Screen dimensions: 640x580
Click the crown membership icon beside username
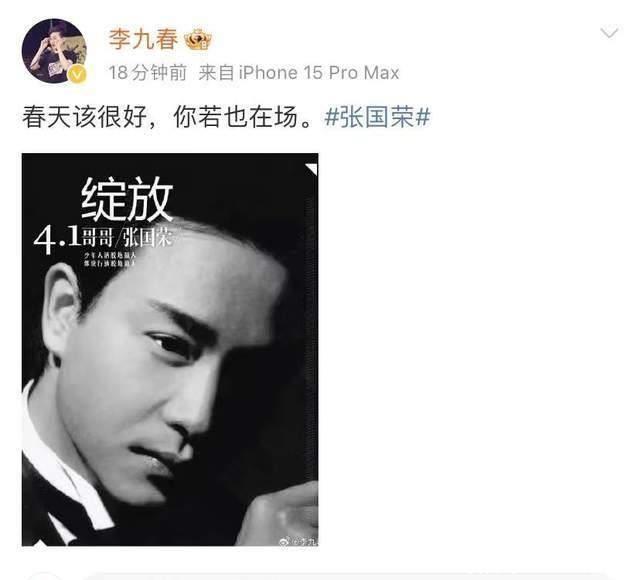click(198, 40)
